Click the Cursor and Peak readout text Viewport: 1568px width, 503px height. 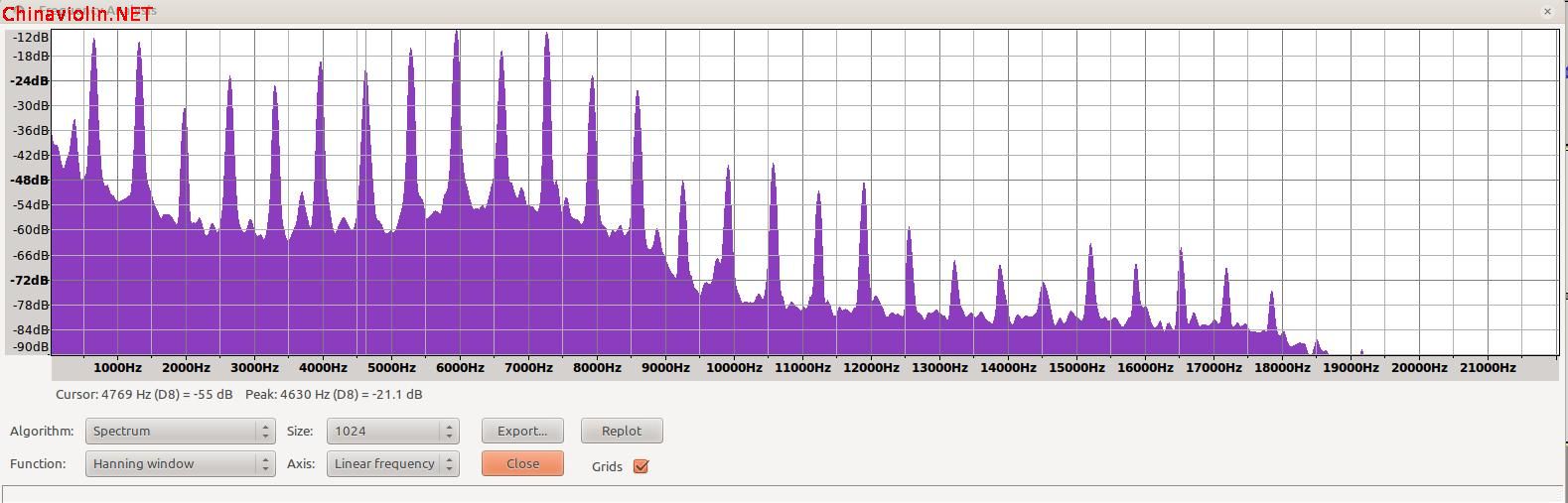point(239,394)
